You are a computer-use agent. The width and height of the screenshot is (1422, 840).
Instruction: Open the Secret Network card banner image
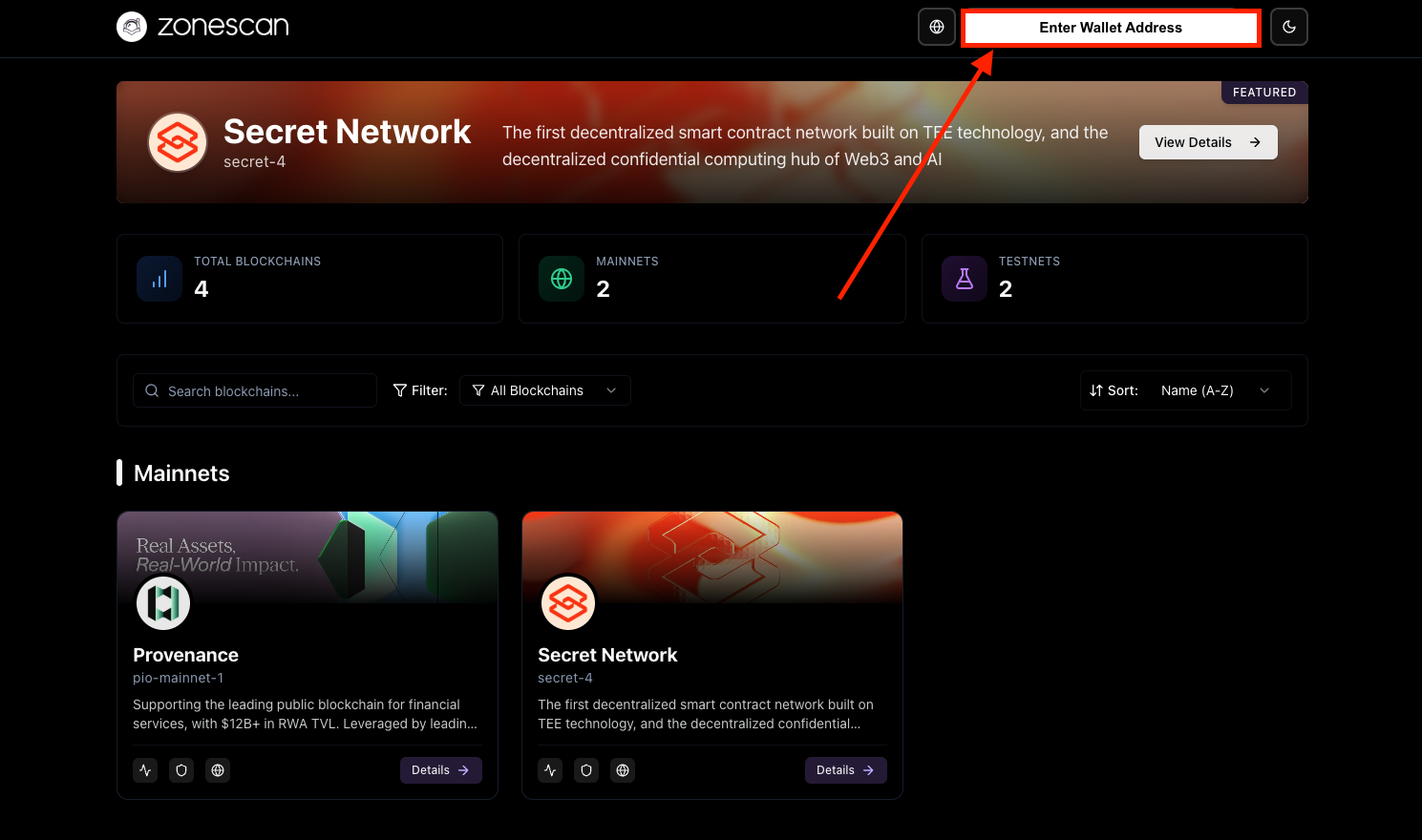(712, 557)
